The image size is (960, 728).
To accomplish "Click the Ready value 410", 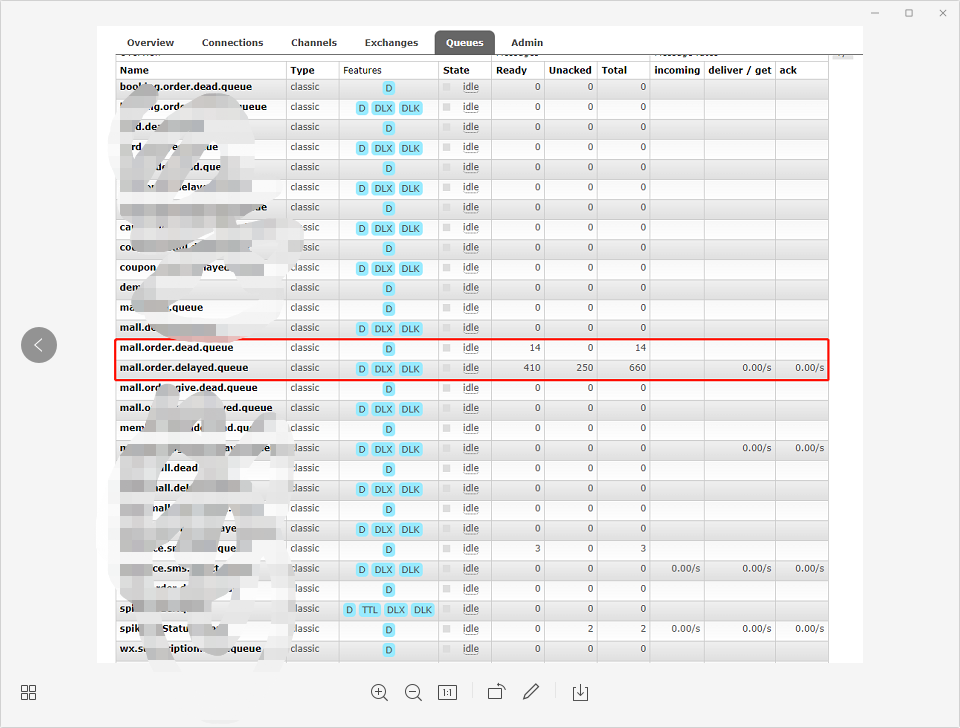I will coord(532,368).
